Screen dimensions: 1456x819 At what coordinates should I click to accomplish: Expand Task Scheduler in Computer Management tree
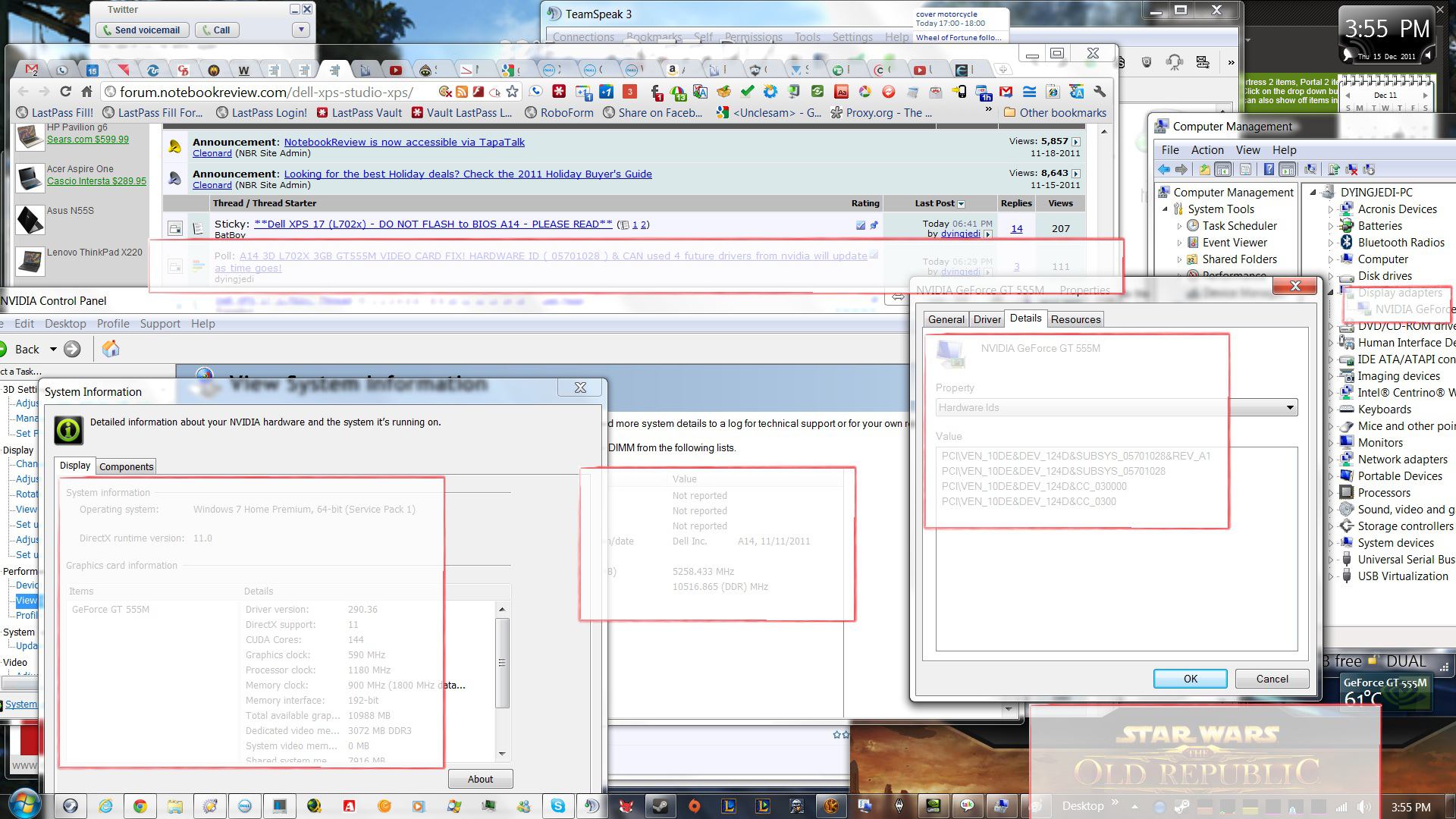pos(1179,226)
